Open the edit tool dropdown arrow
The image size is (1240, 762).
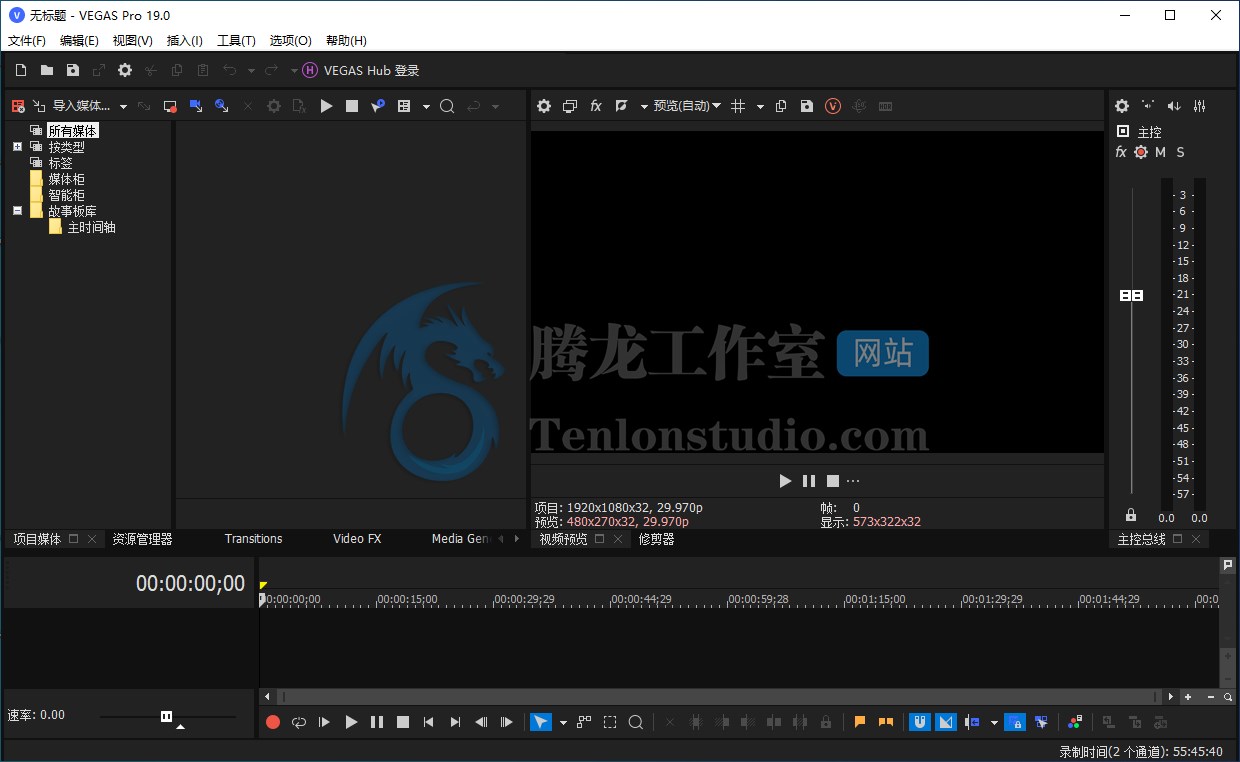tap(563, 722)
